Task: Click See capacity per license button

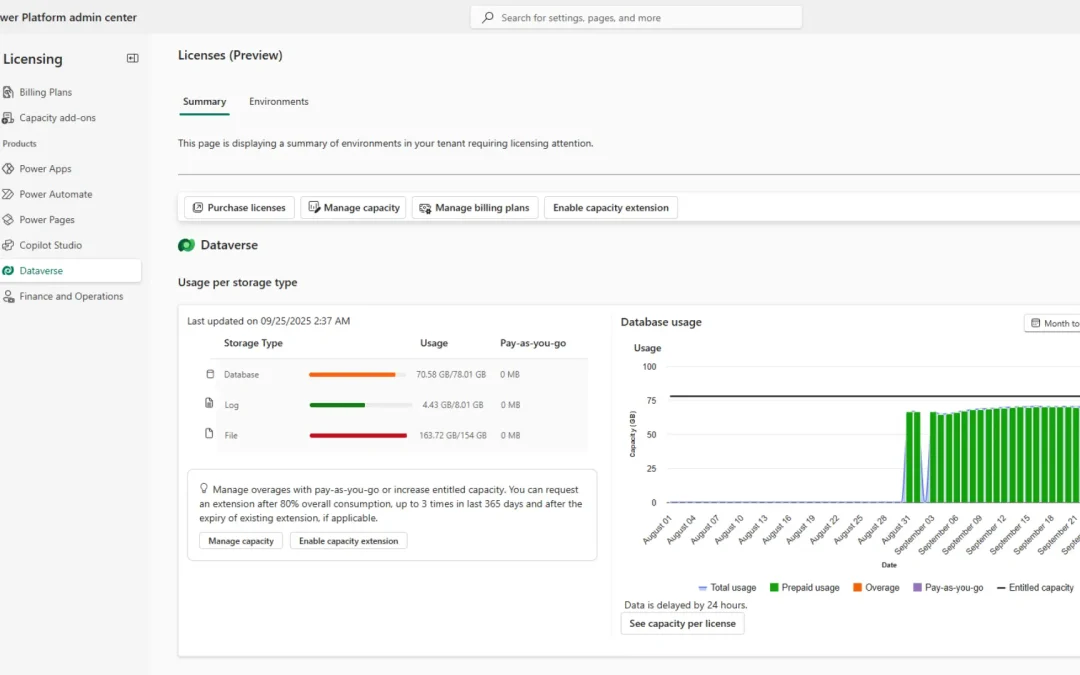Action: (682, 624)
